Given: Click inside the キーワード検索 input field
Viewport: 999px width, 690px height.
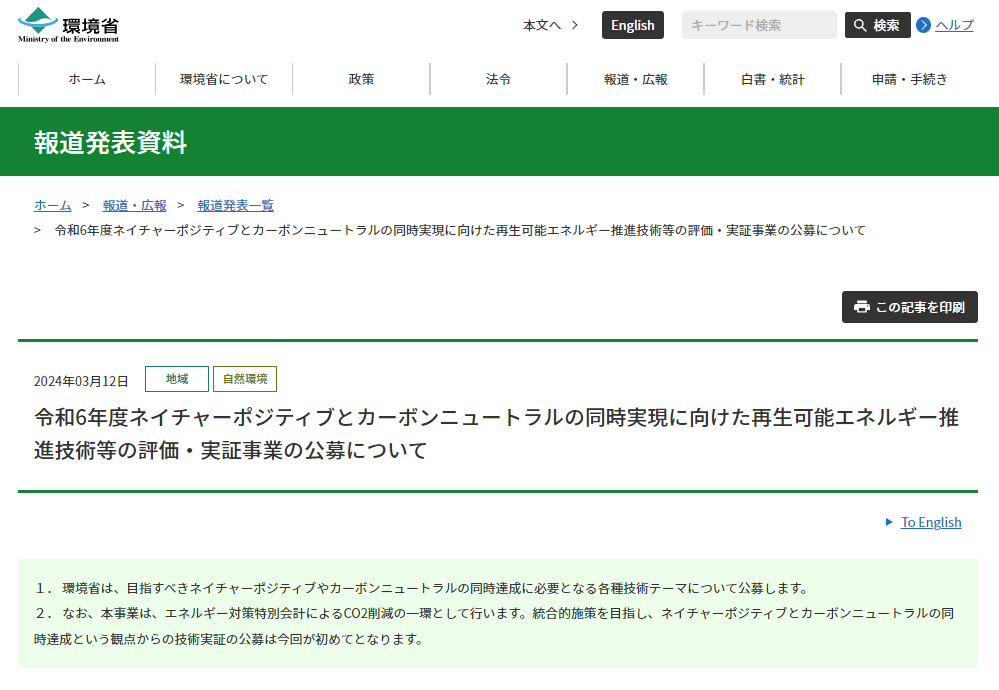Looking at the screenshot, I should tap(758, 25).
